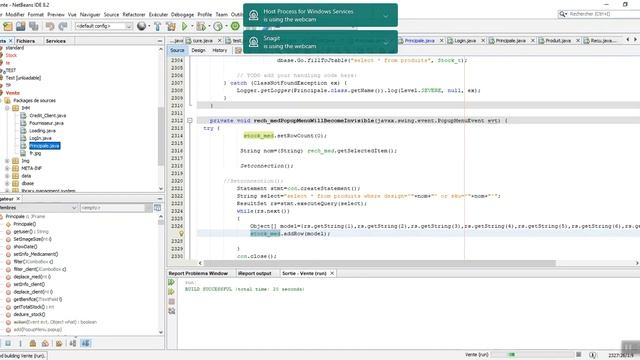This screenshot has height=360, width=640.
Task: Toggle Sort by Name in Navigator
Action: (73, 343)
